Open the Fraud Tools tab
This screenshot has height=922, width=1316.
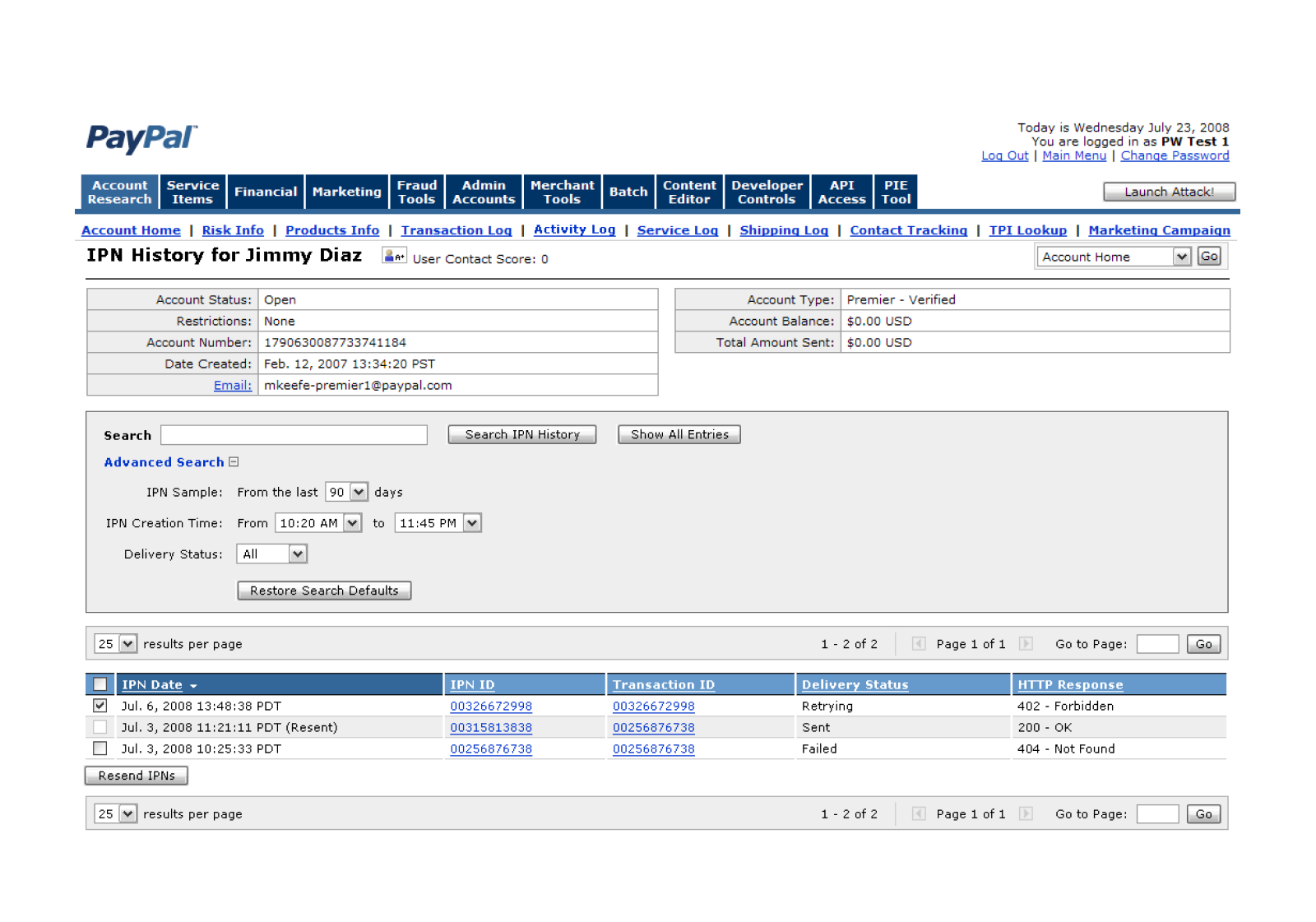pos(417,192)
